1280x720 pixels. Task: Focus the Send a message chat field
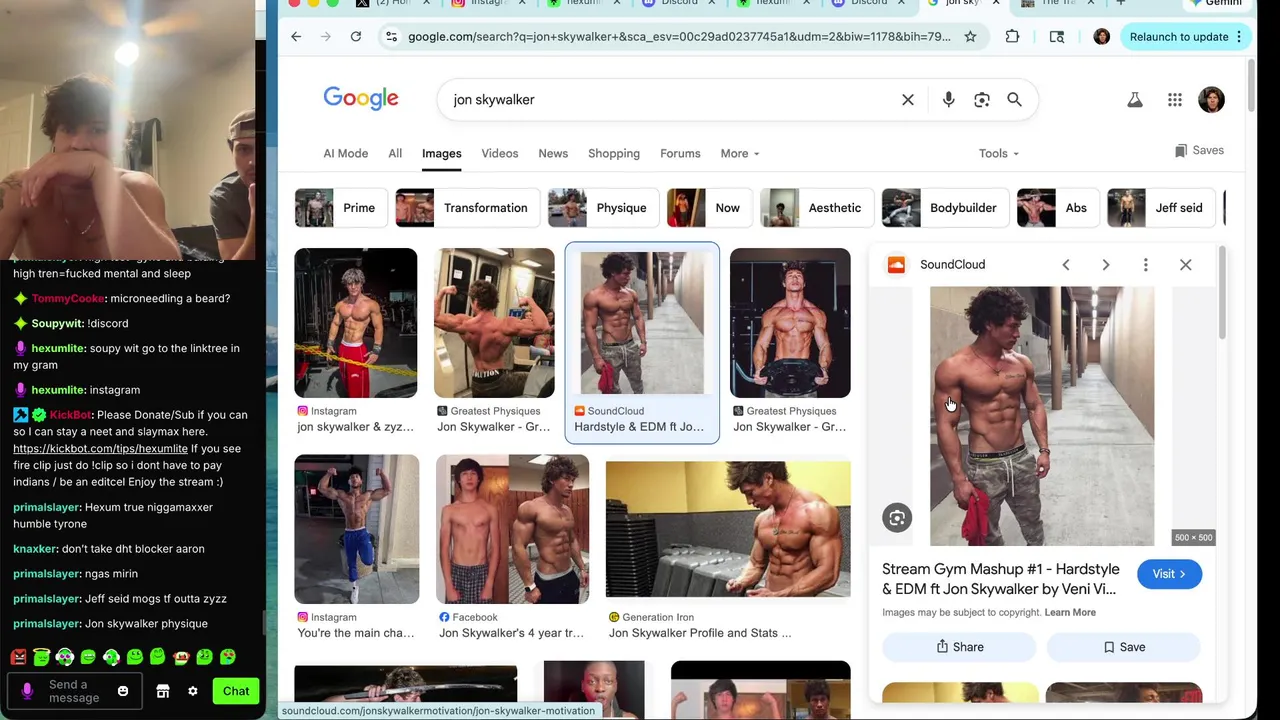click(x=74, y=691)
